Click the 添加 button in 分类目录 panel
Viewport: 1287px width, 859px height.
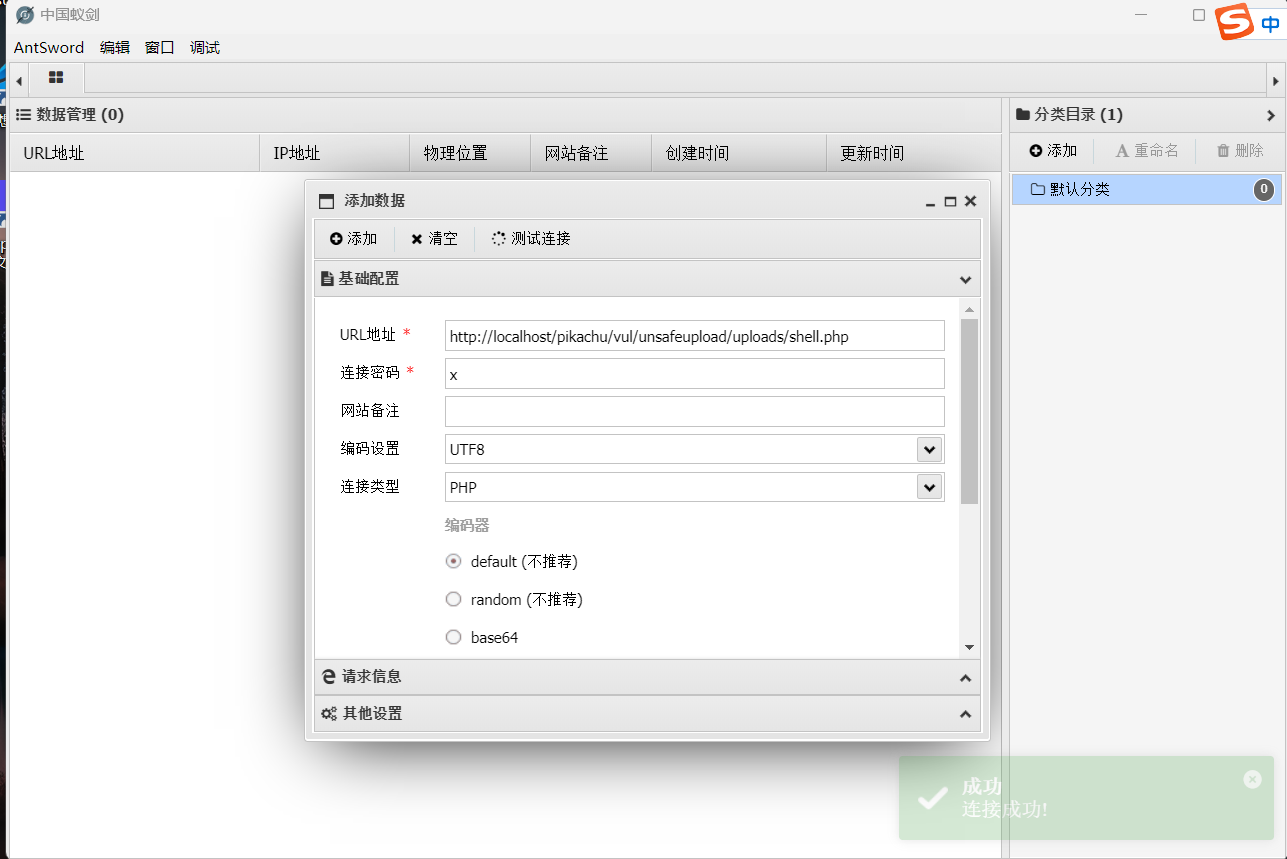click(x=1053, y=151)
